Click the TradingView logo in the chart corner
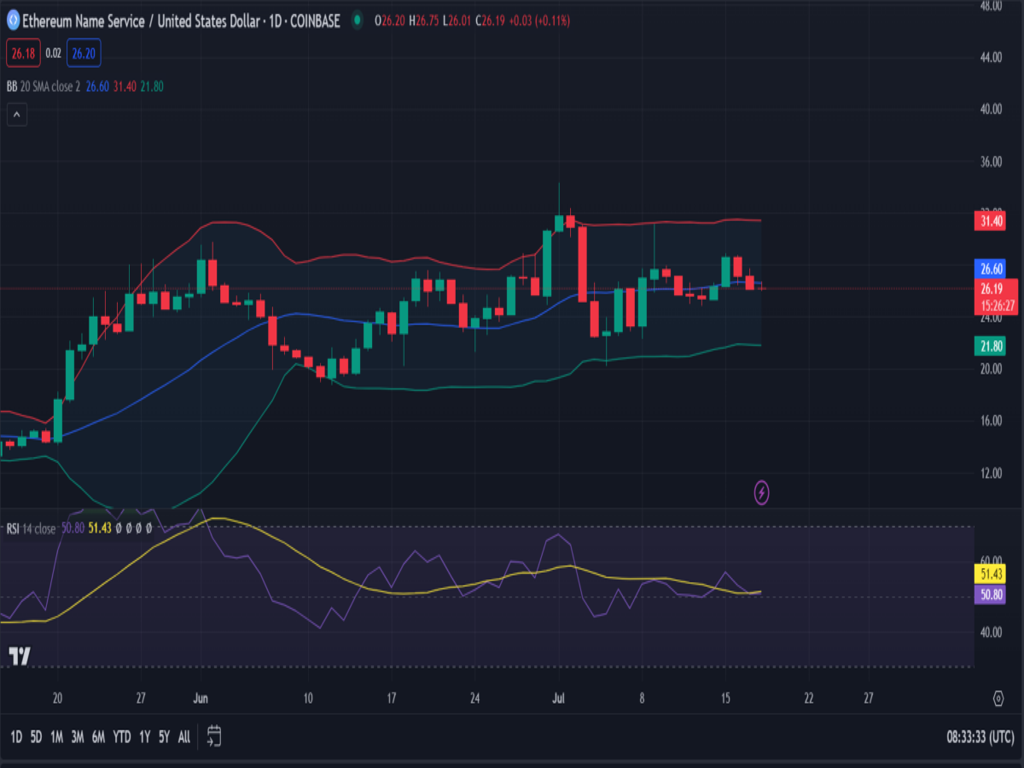Screen dimensions: 1024x768 pyautogui.click(x=19, y=656)
